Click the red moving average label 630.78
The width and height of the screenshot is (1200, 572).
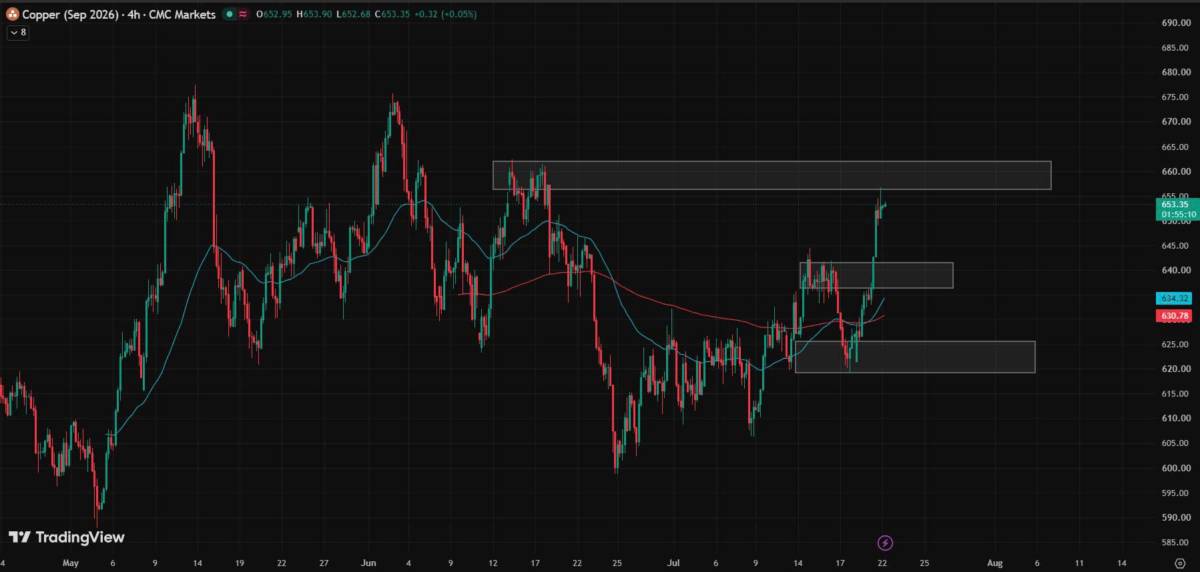[x=1176, y=316]
